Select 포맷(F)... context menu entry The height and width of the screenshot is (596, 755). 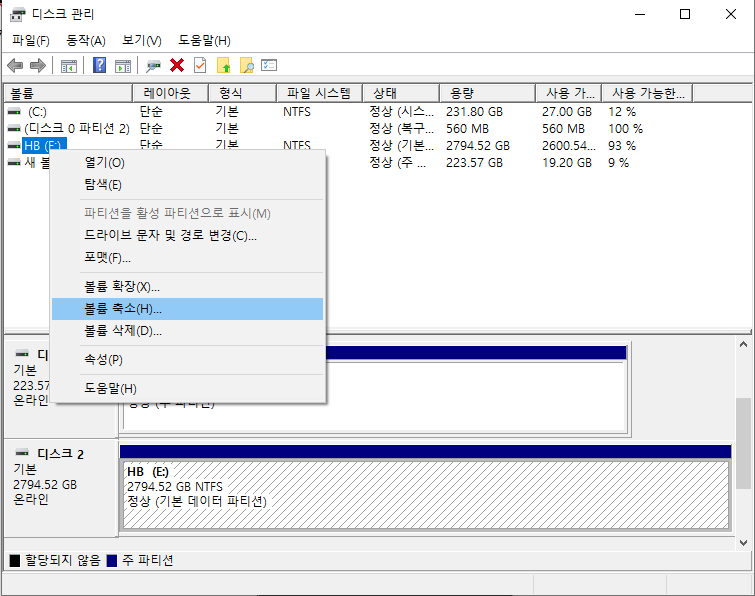187,258
